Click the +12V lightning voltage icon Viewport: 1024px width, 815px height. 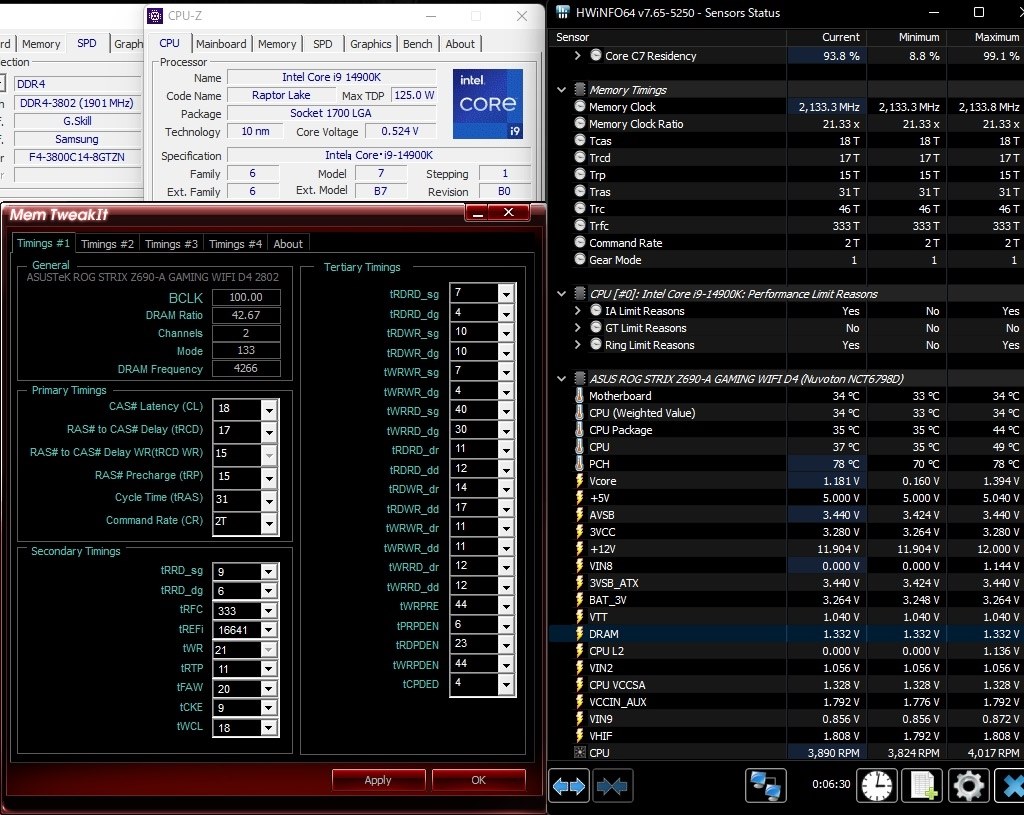(x=579, y=549)
